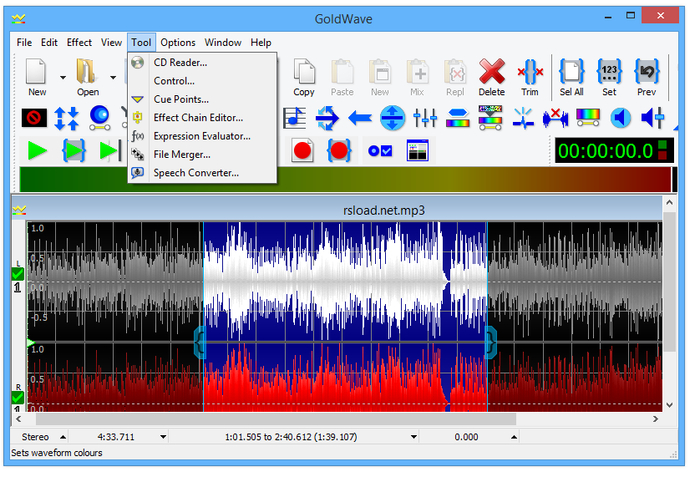Click the Set selection icon
The width and height of the screenshot is (700, 482).
tap(609, 77)
